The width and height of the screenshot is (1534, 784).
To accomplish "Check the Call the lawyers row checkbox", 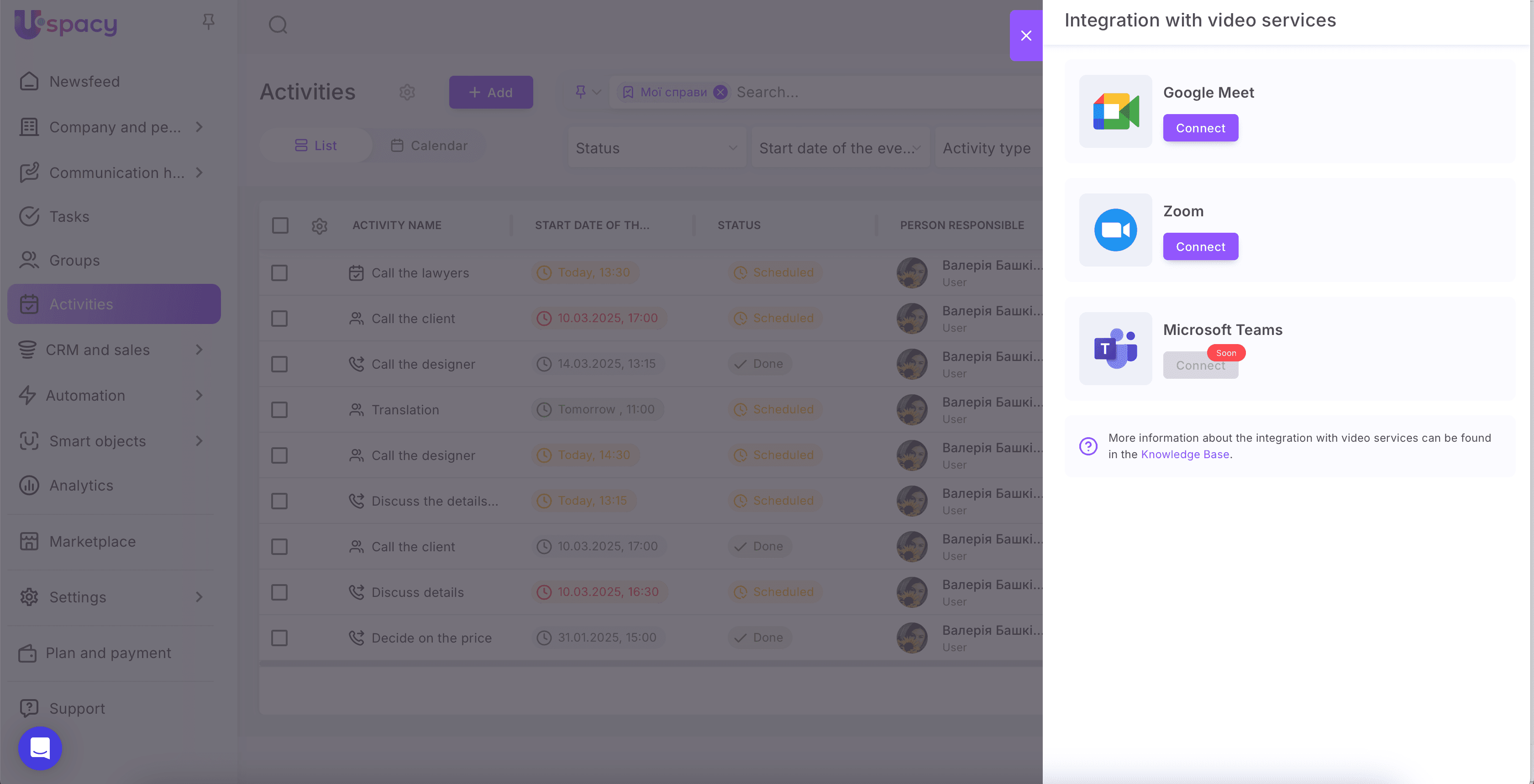I will tap(279, 272).
